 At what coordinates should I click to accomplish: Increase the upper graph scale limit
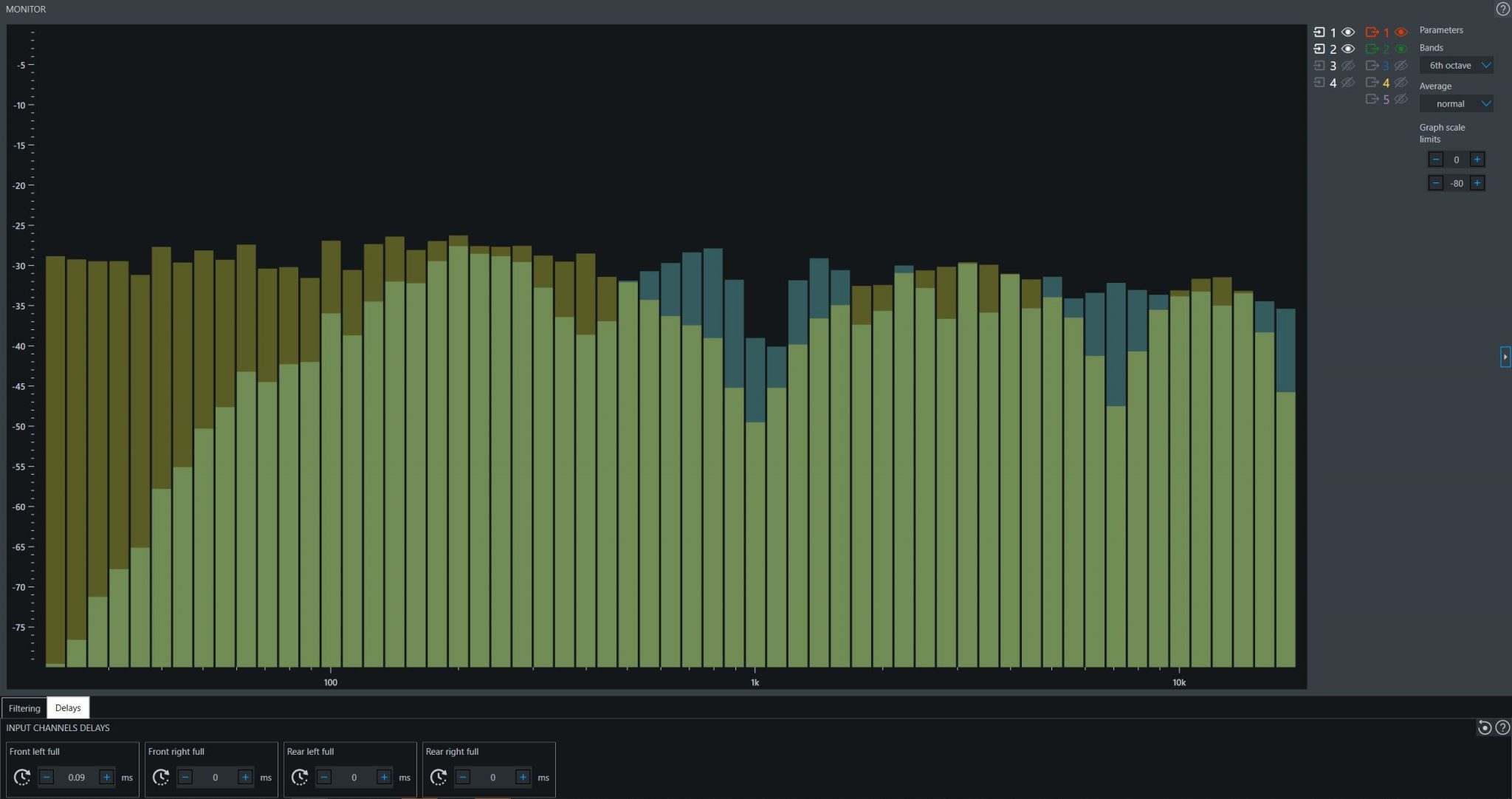(x=1477, y=160)
